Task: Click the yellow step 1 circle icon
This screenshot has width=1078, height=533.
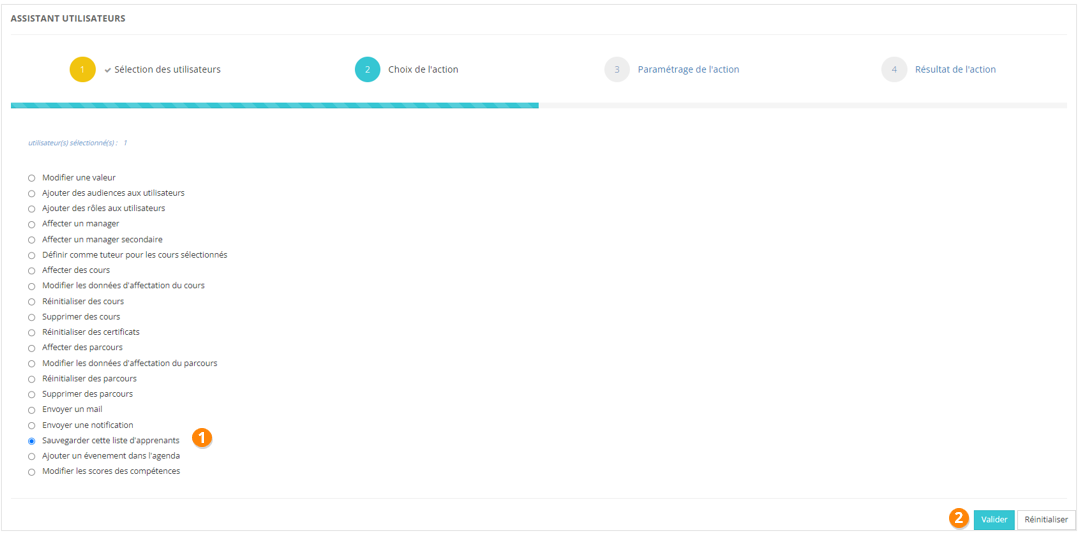Action: 82,69
